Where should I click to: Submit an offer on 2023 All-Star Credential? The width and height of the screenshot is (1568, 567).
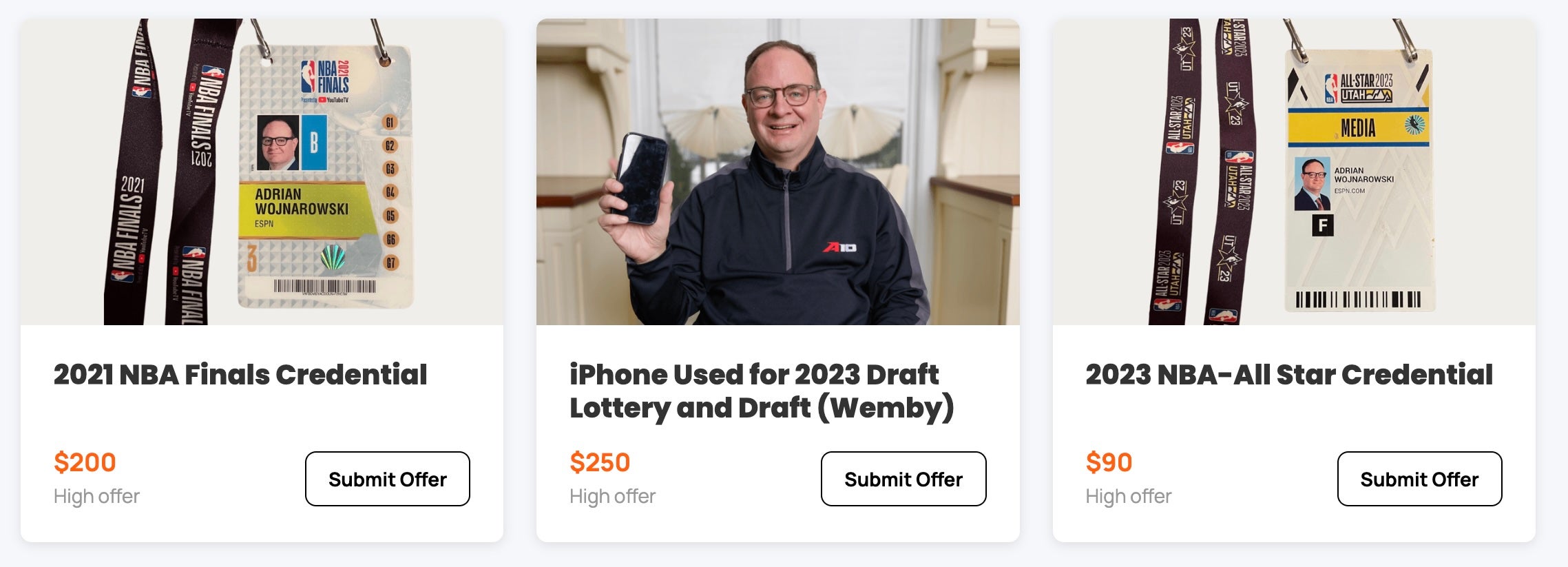tap(1419, 479)
